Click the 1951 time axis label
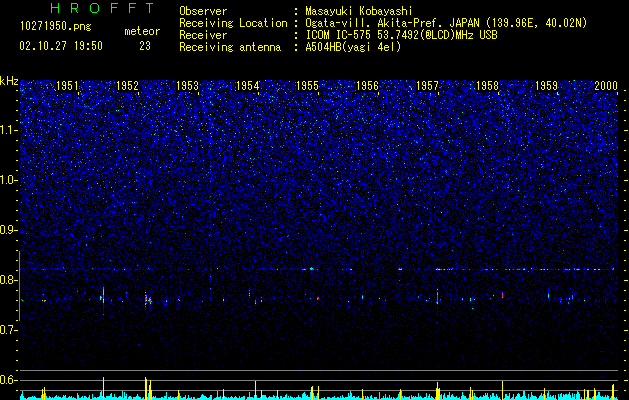 (67, 86)
